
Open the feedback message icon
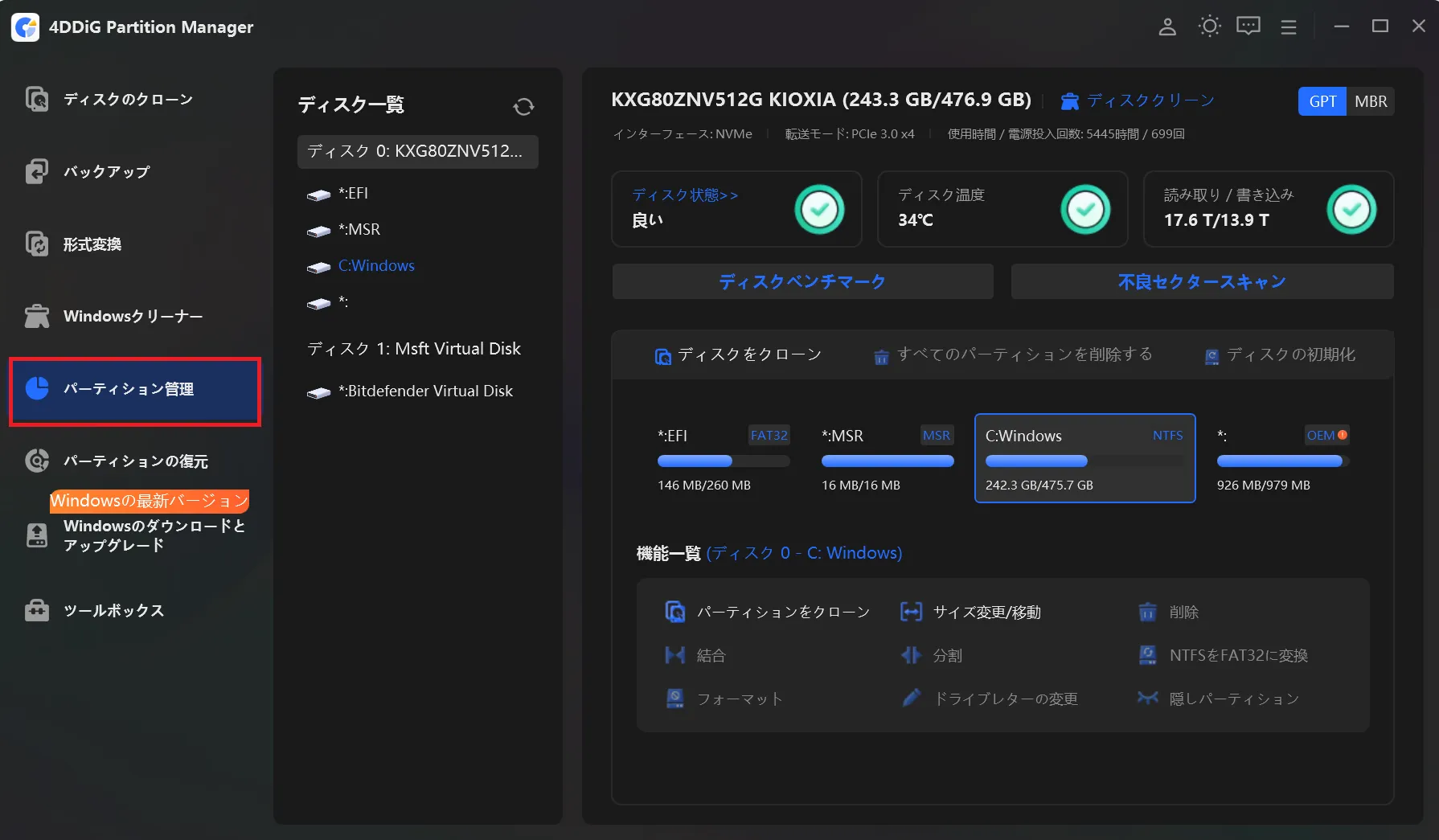[1248, 27]
